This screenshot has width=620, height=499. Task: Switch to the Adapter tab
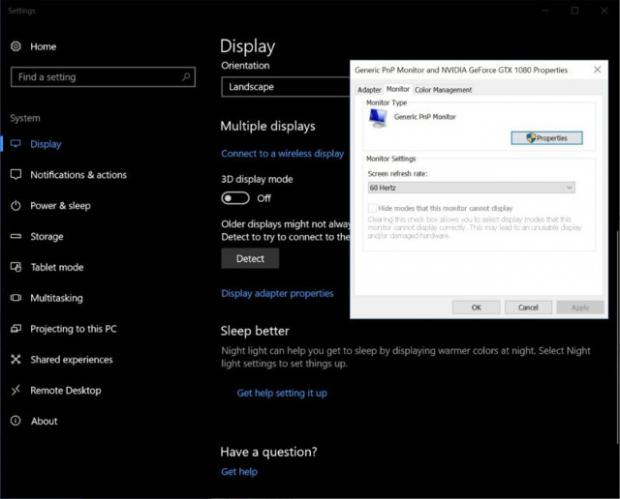(x=369, y=90)
